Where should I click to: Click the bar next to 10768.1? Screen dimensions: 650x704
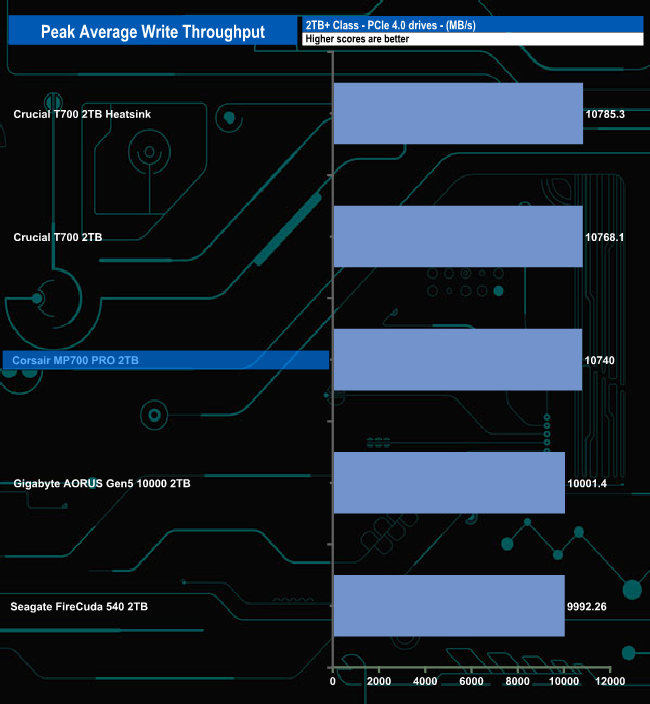point(458,237)
